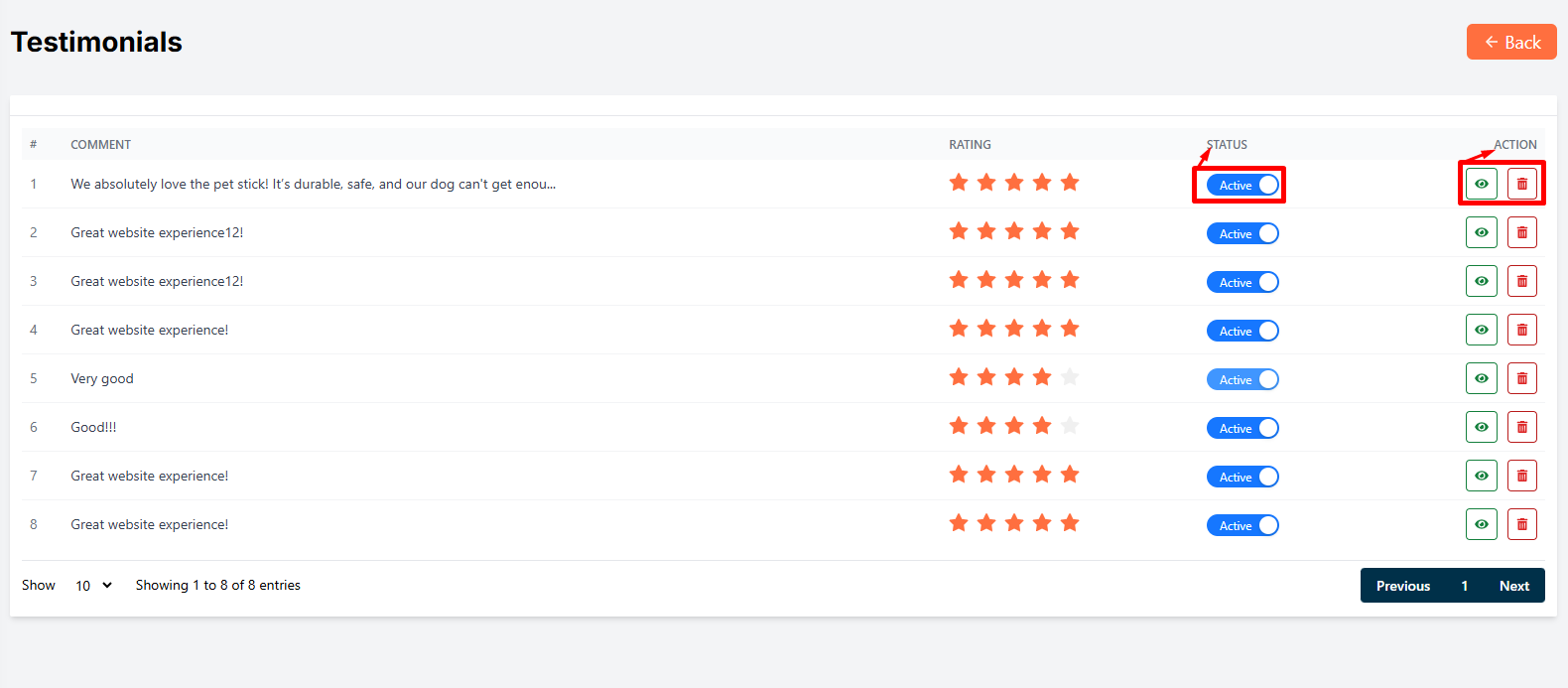View testimonial in row 3
The image size is (1568, 688).
click(x=1481, y=281)
